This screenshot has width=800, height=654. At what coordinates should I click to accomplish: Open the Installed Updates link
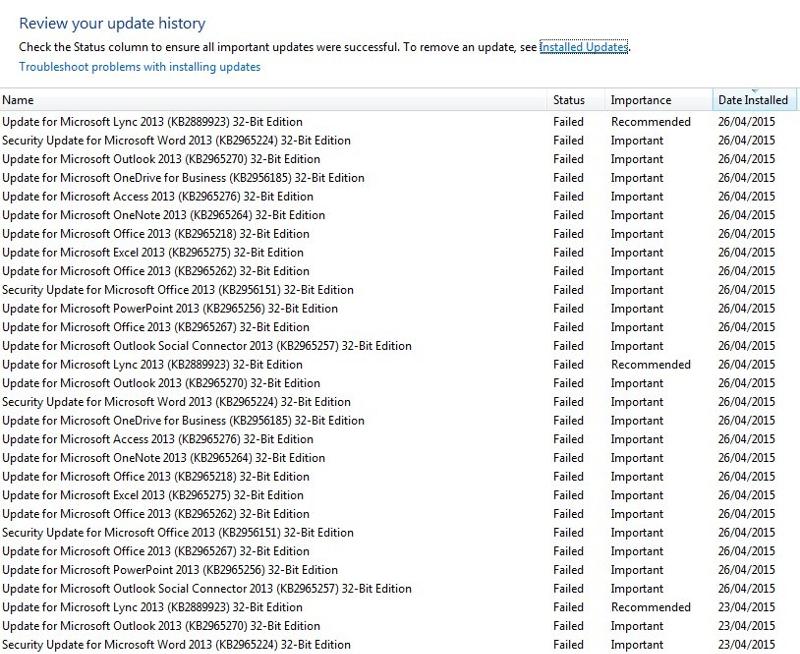tap(584, 47)
